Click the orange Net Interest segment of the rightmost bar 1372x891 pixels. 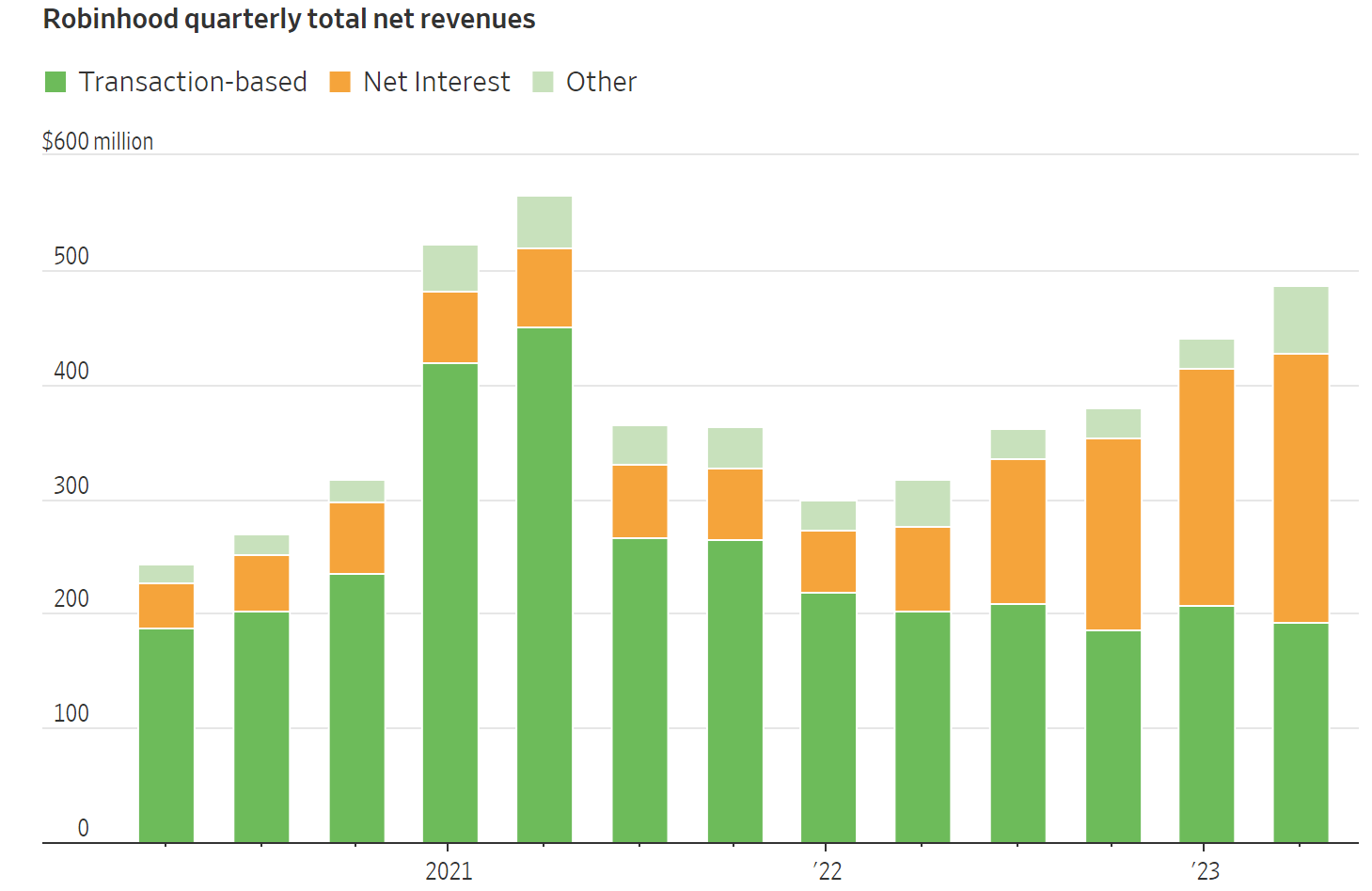1301,488
